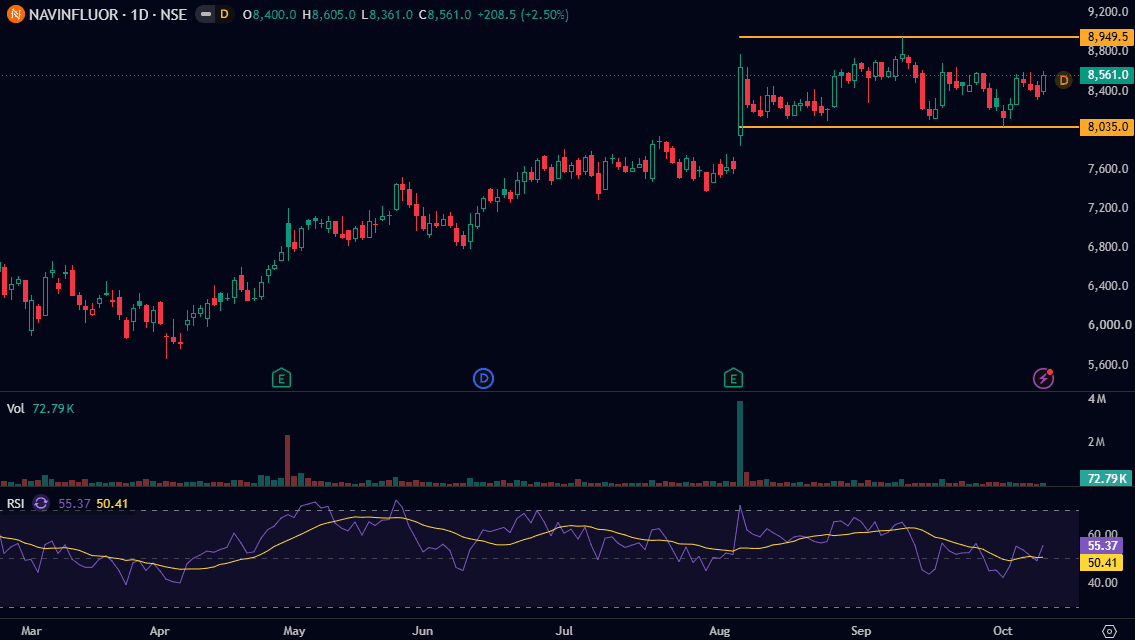Click the 9,200.0 price axis label

pos(1108,12)
